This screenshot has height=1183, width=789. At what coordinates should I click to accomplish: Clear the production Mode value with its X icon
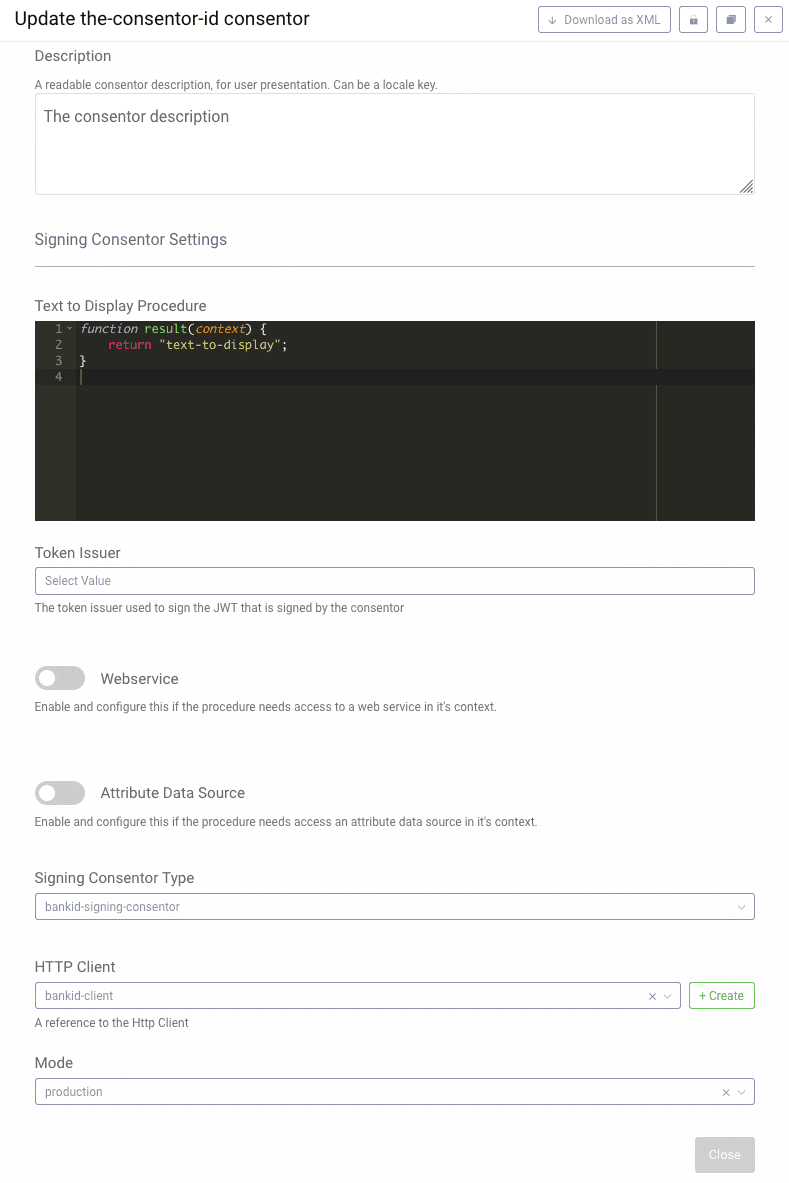coord(726,1091)
